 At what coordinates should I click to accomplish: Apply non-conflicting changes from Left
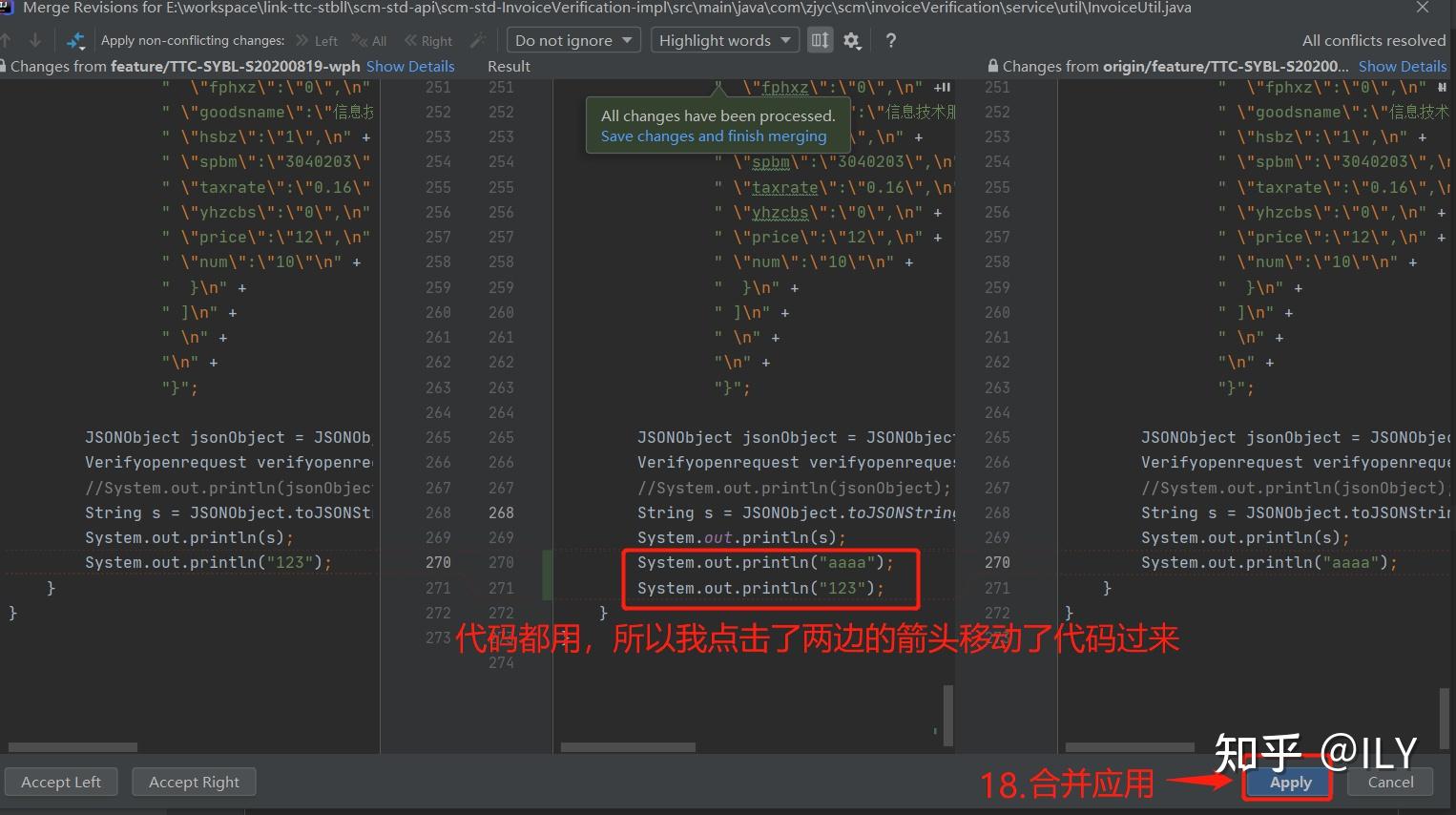[318, 41]
